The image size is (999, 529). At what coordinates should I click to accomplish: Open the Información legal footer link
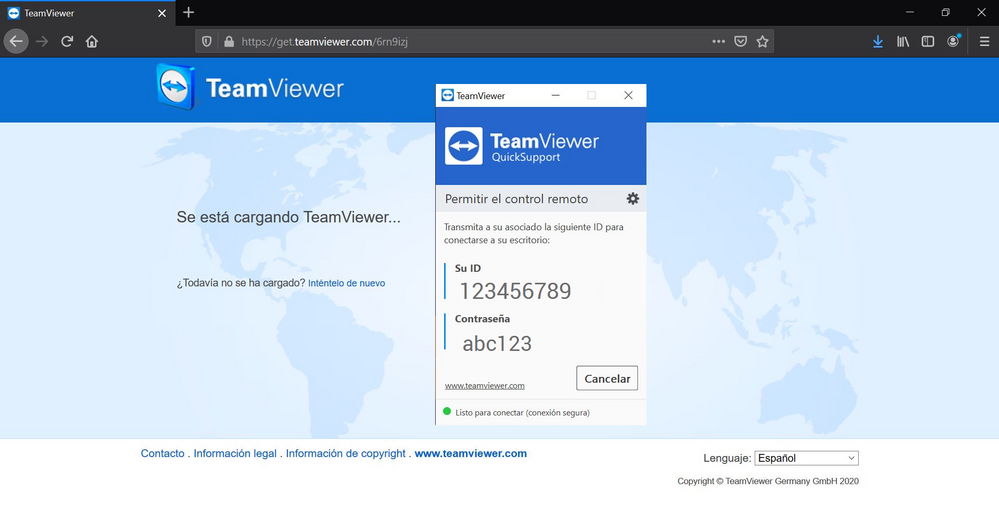(x=235, y=453)
